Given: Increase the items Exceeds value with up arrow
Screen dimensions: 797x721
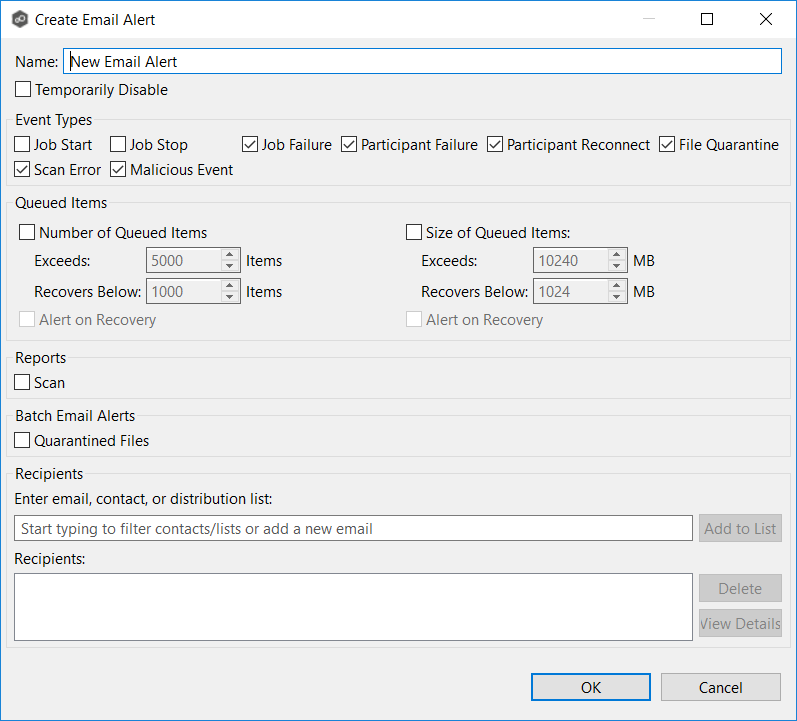Looking at the screenshot, I should pyautogui.click(x=230, y=256).
